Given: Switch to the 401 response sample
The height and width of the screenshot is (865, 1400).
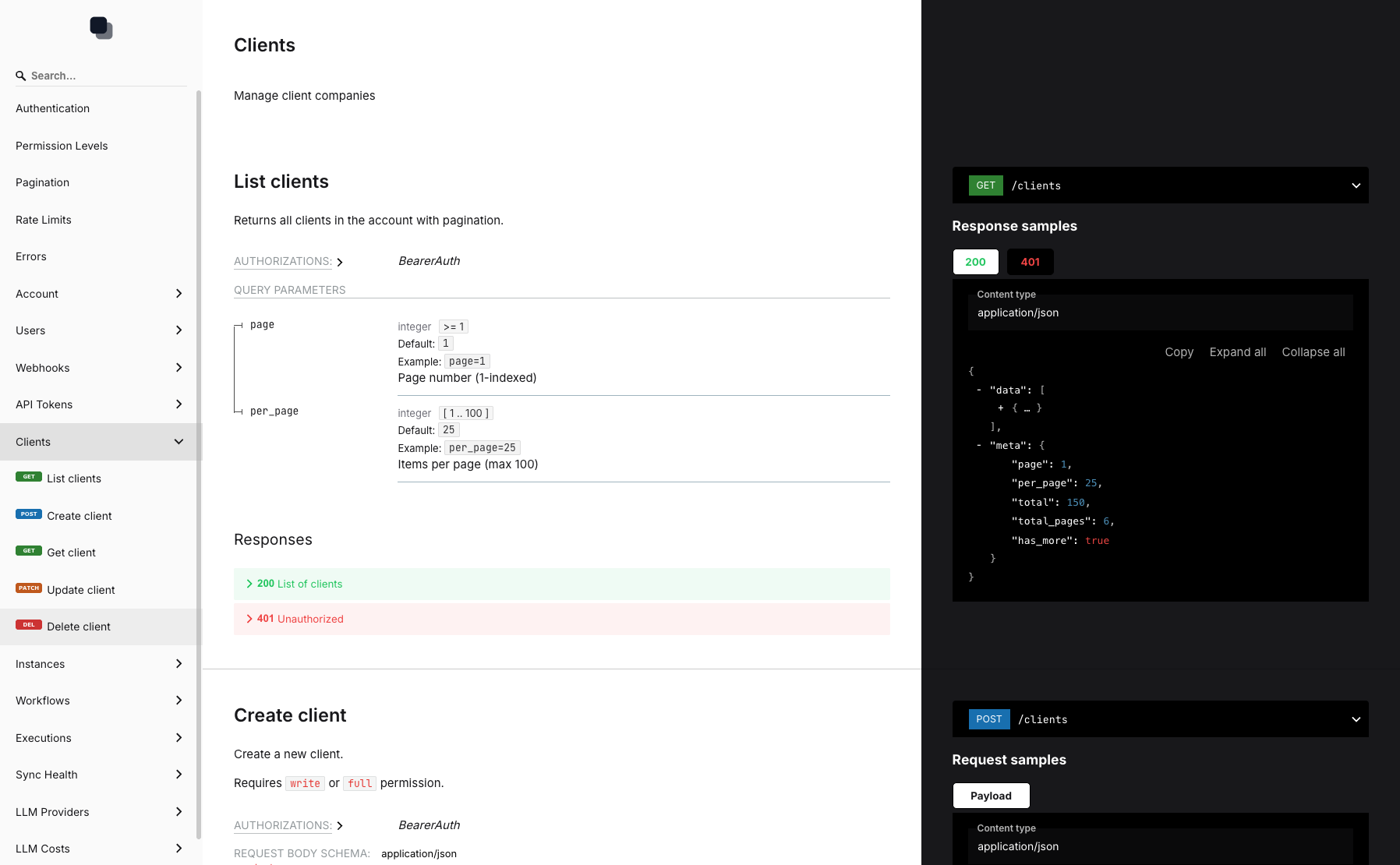Looking at the screenshot, I should (x=1030, y=262).
